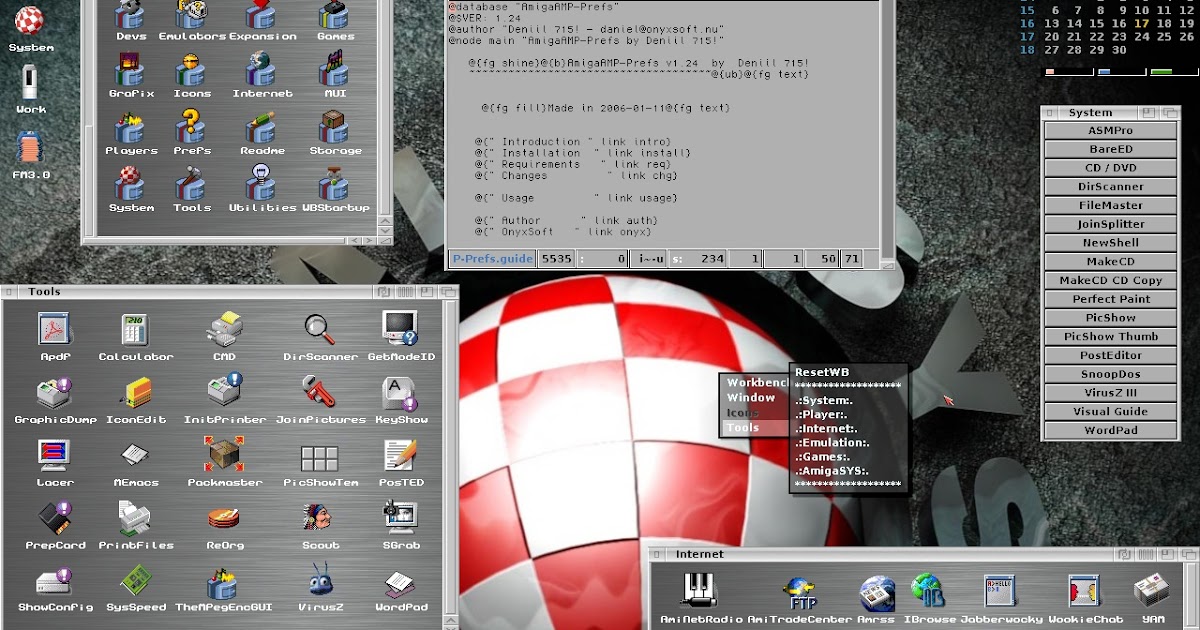Click the WordPad button in System panel
The width and height of the screenshot is (1200, 630).
click(x=1110, y=430)
